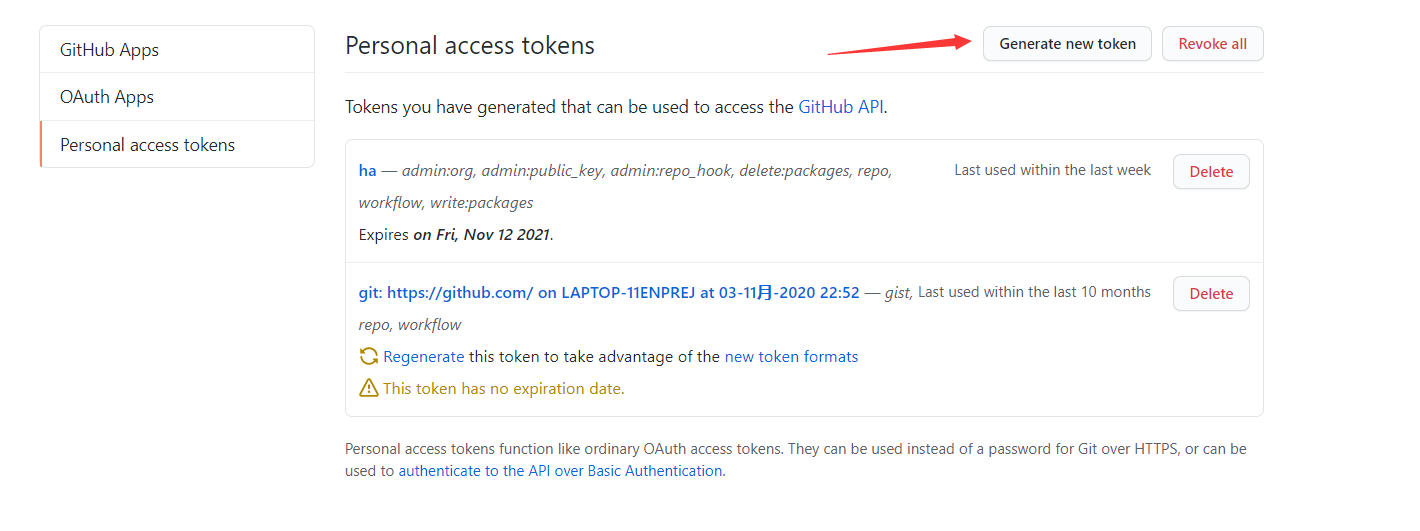Click the 'workflow, write:packages' scopes text
The width and height of the screenshot is (1420, 531).
pos(446,203)
